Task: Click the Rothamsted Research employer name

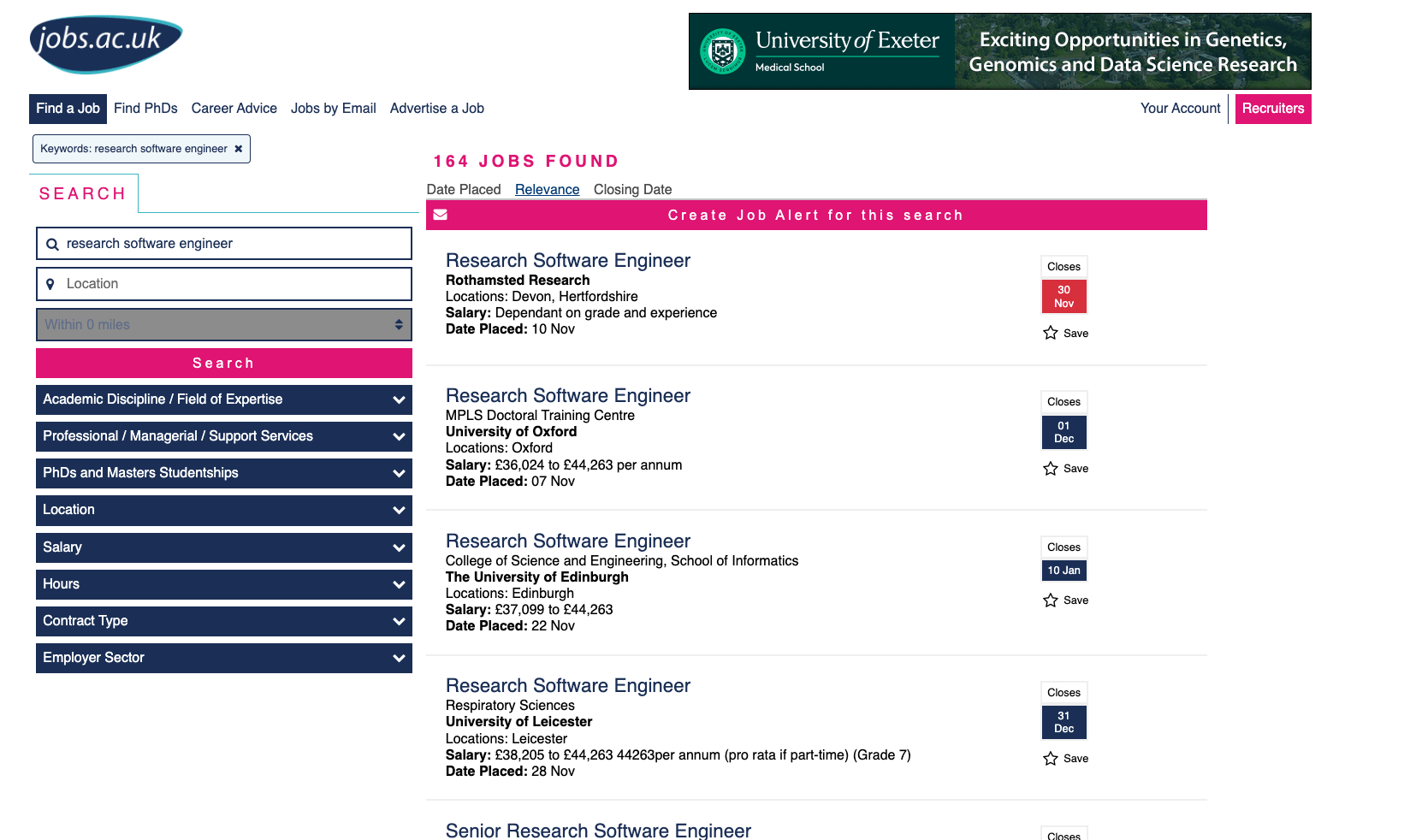Action: point(518,281)
